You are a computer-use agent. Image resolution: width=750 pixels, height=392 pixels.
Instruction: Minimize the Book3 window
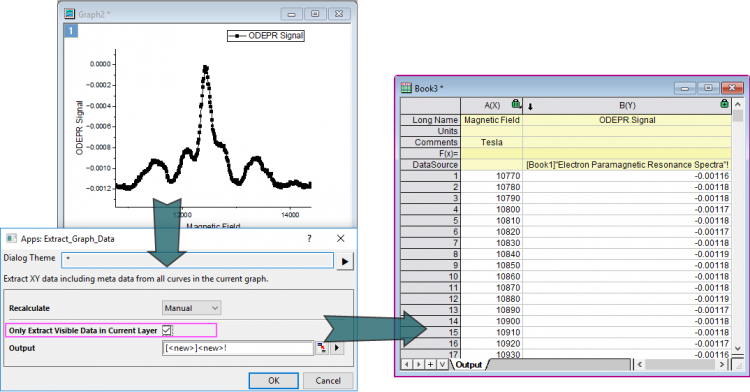click(x=685, y=88)
